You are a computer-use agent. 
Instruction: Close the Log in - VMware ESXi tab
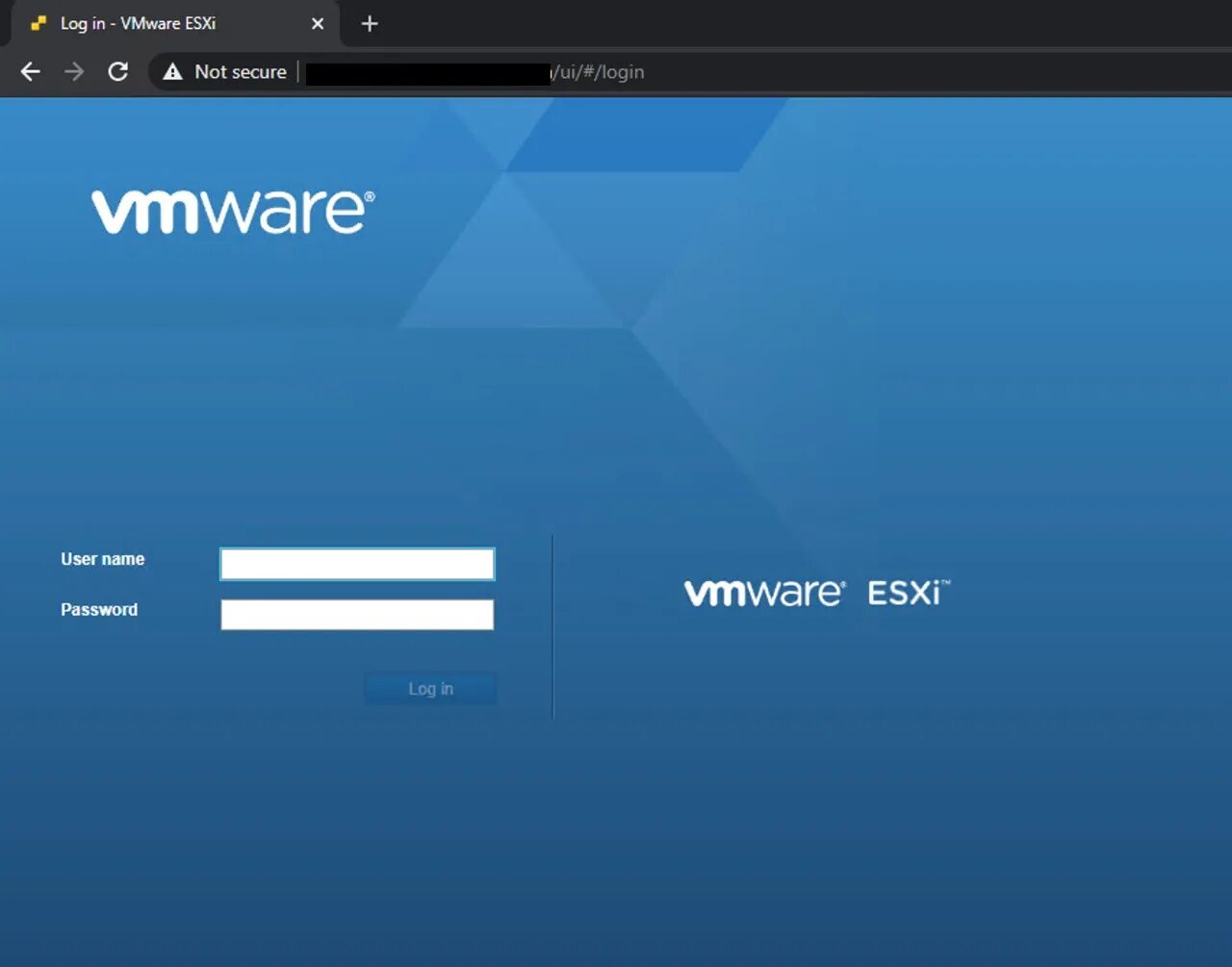[318, 24]
